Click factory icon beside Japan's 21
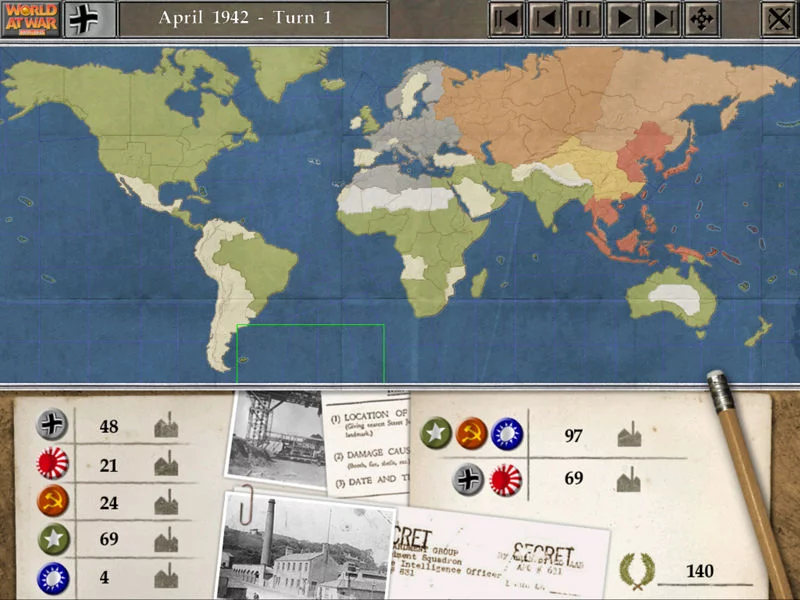Screen dimensions: 800x600 point(166,463)
